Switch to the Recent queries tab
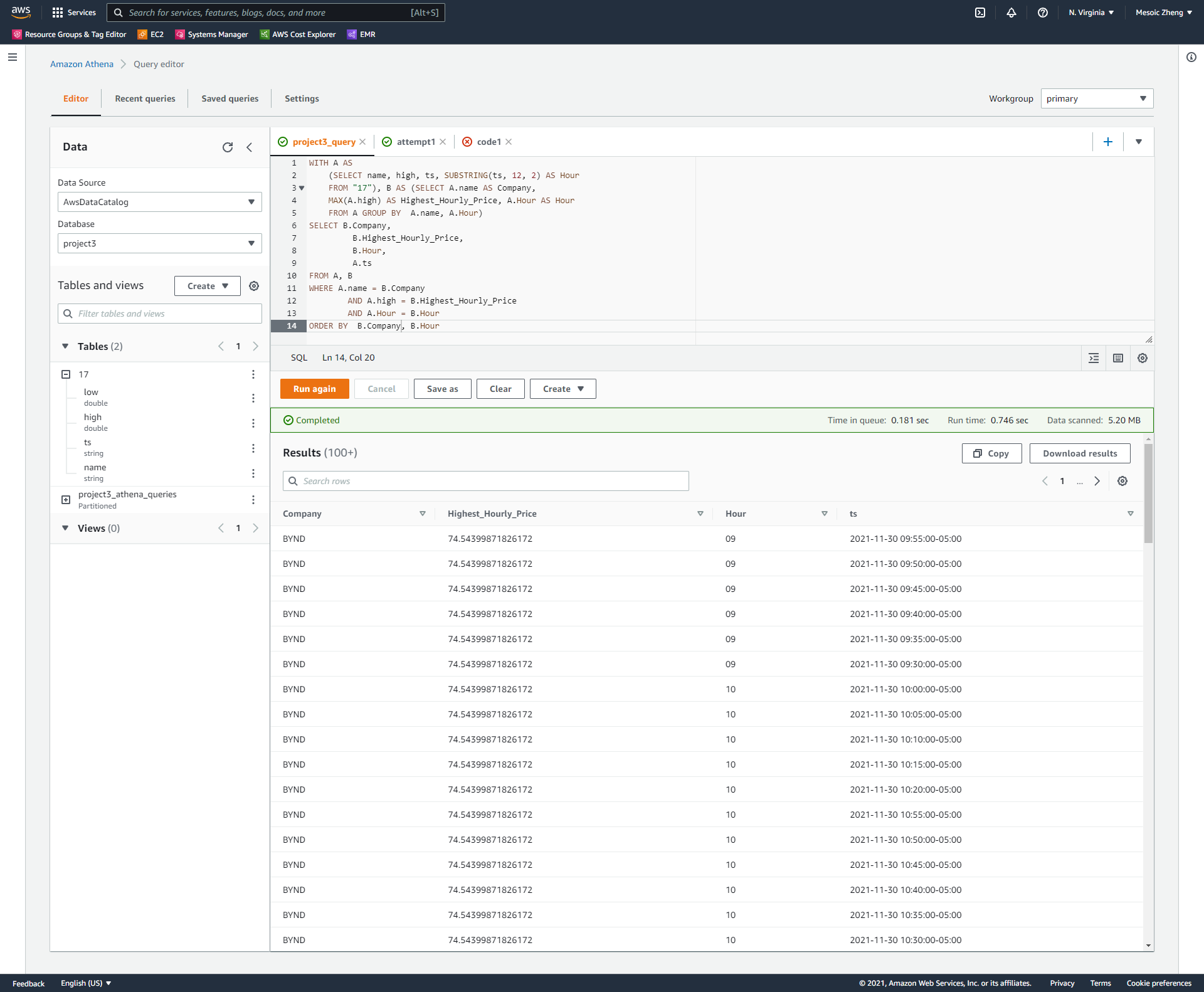This screenshot has height=992, width=1204. pos(145,98)
